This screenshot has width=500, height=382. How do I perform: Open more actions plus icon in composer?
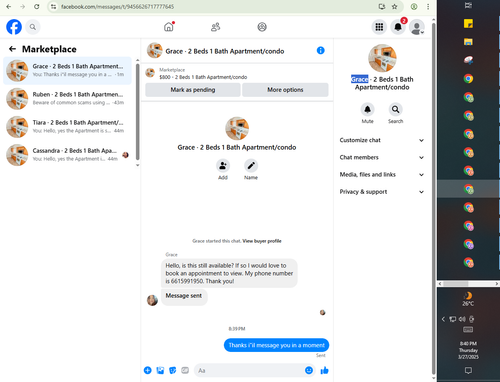pyautogui.click(x=148, y=370)
